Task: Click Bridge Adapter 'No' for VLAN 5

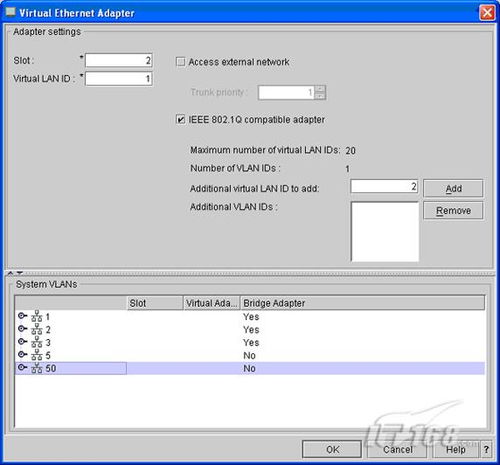Action: (249, 355)
